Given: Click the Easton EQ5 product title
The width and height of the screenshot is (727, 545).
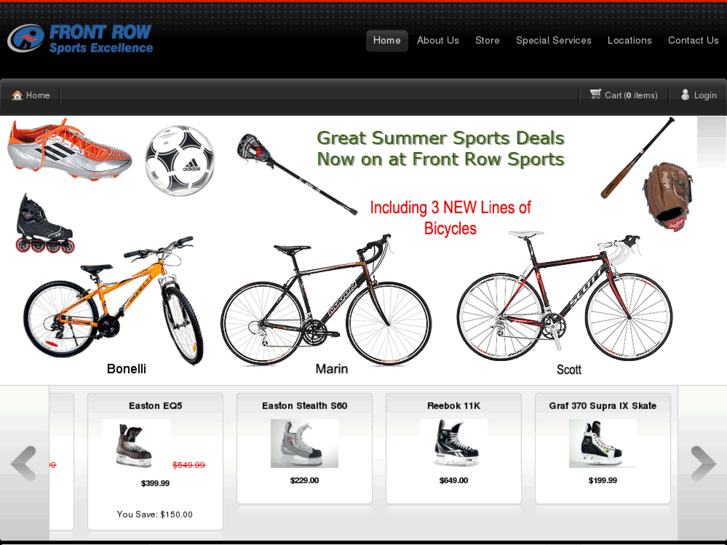Looking at the screenshot, I should point(155,406).
